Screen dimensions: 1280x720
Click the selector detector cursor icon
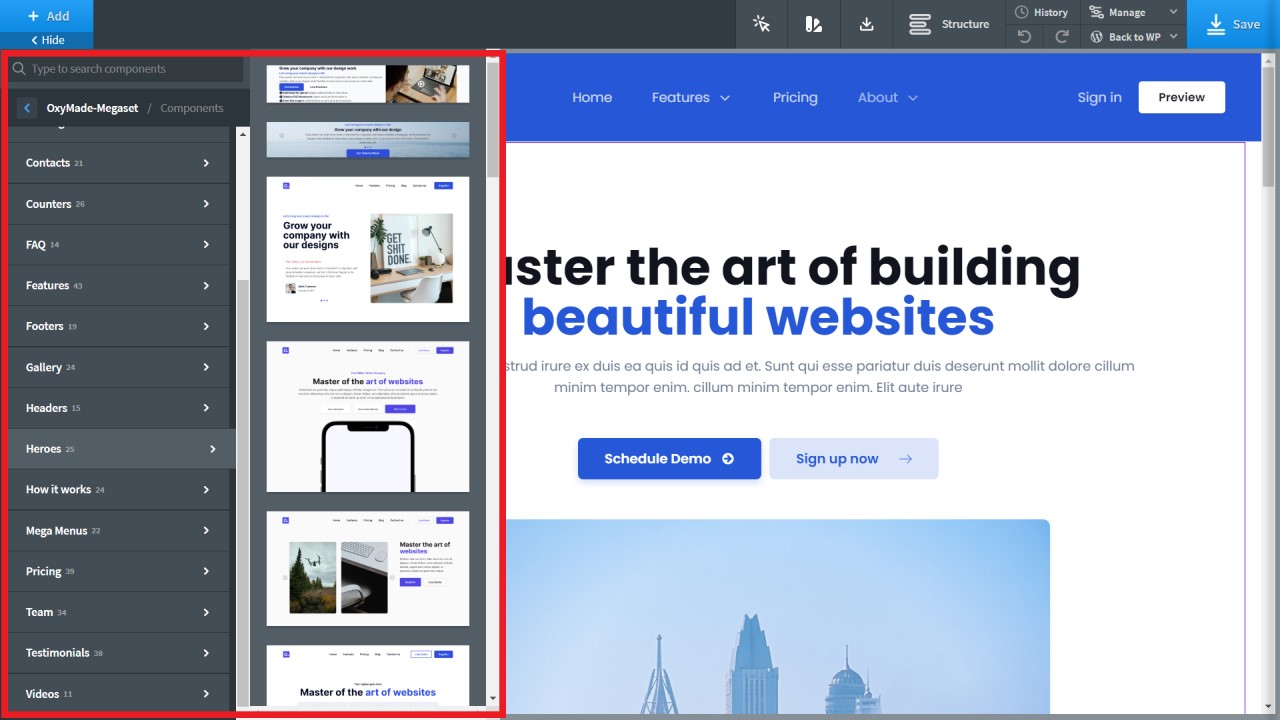(762, 24)
